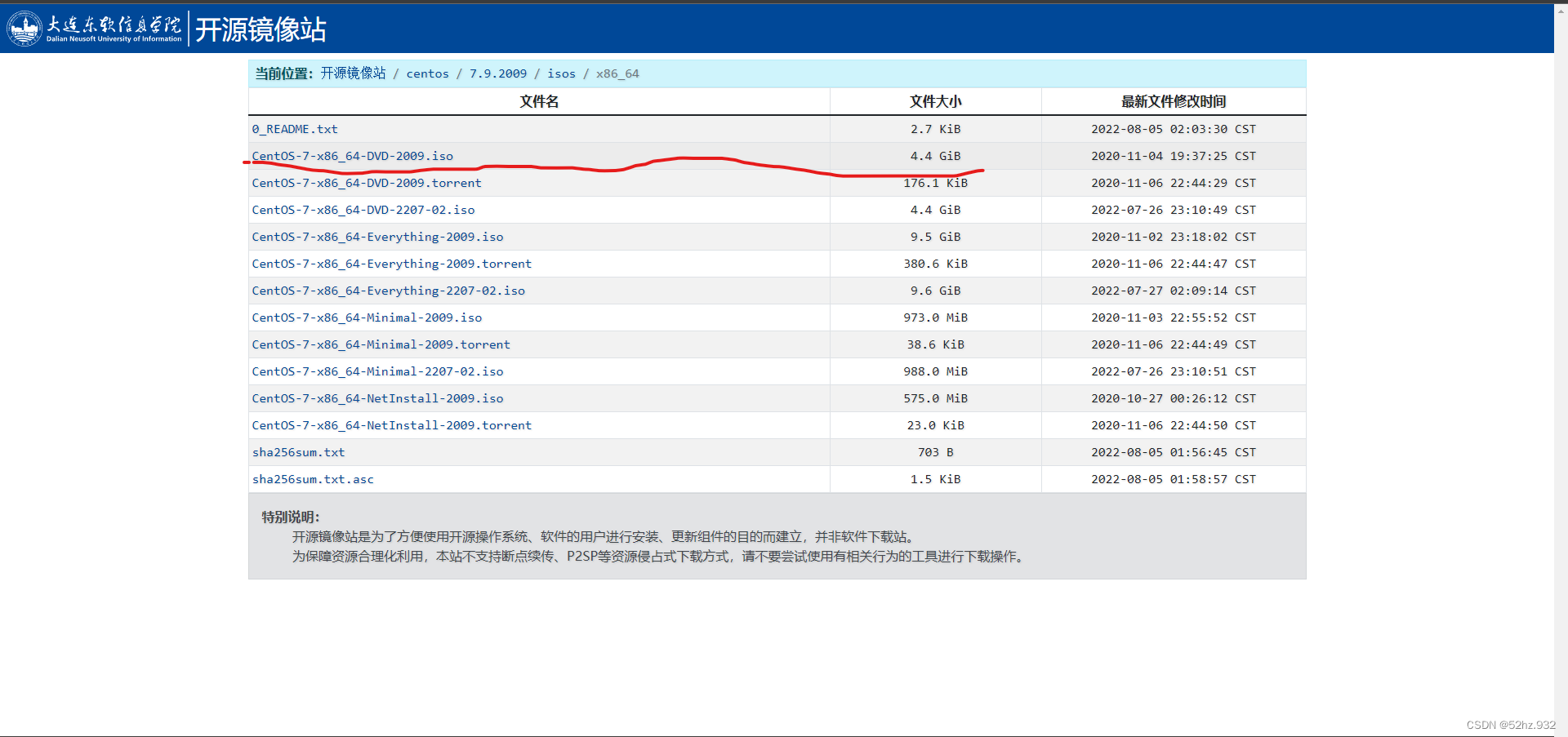Click the Dalian Neusoft University logo
This screenshot has width=1568, height=737.
(95, 29)
